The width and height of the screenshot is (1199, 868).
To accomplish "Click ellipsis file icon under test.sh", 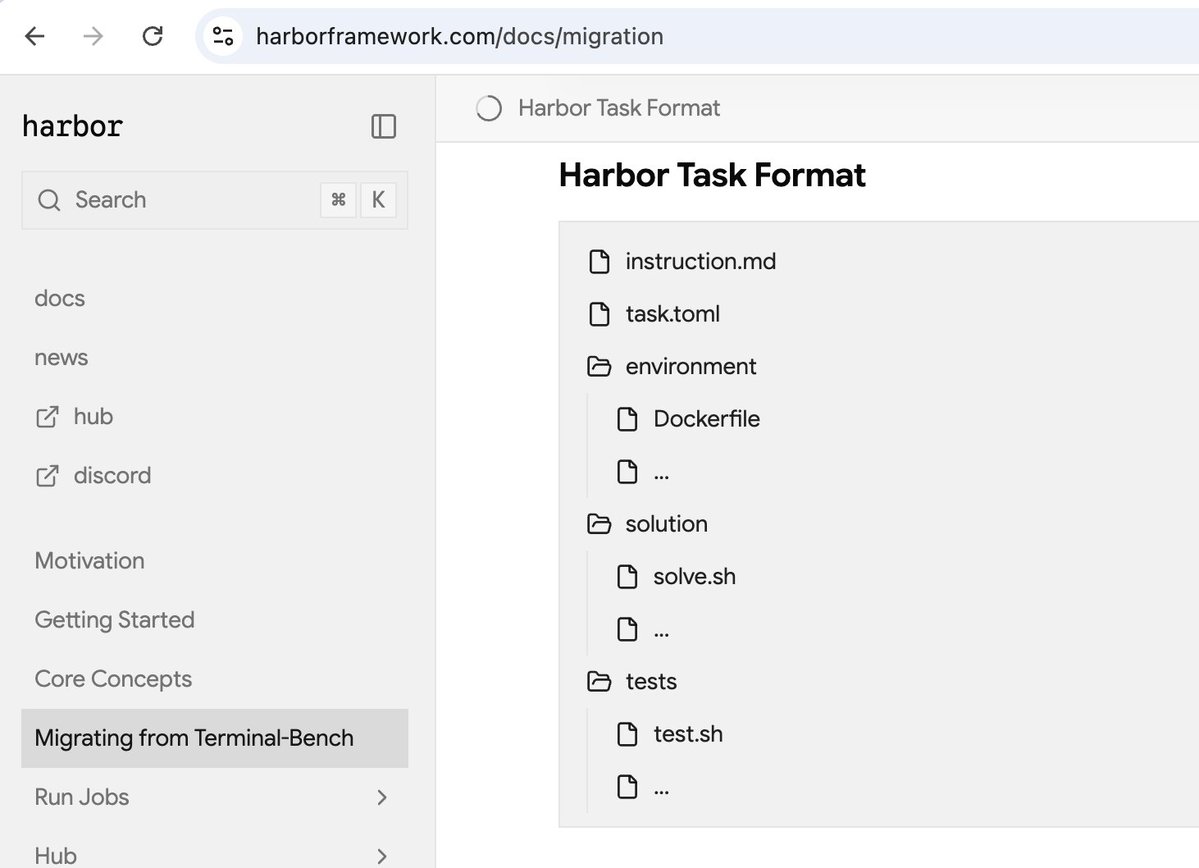I will [627, 787].
